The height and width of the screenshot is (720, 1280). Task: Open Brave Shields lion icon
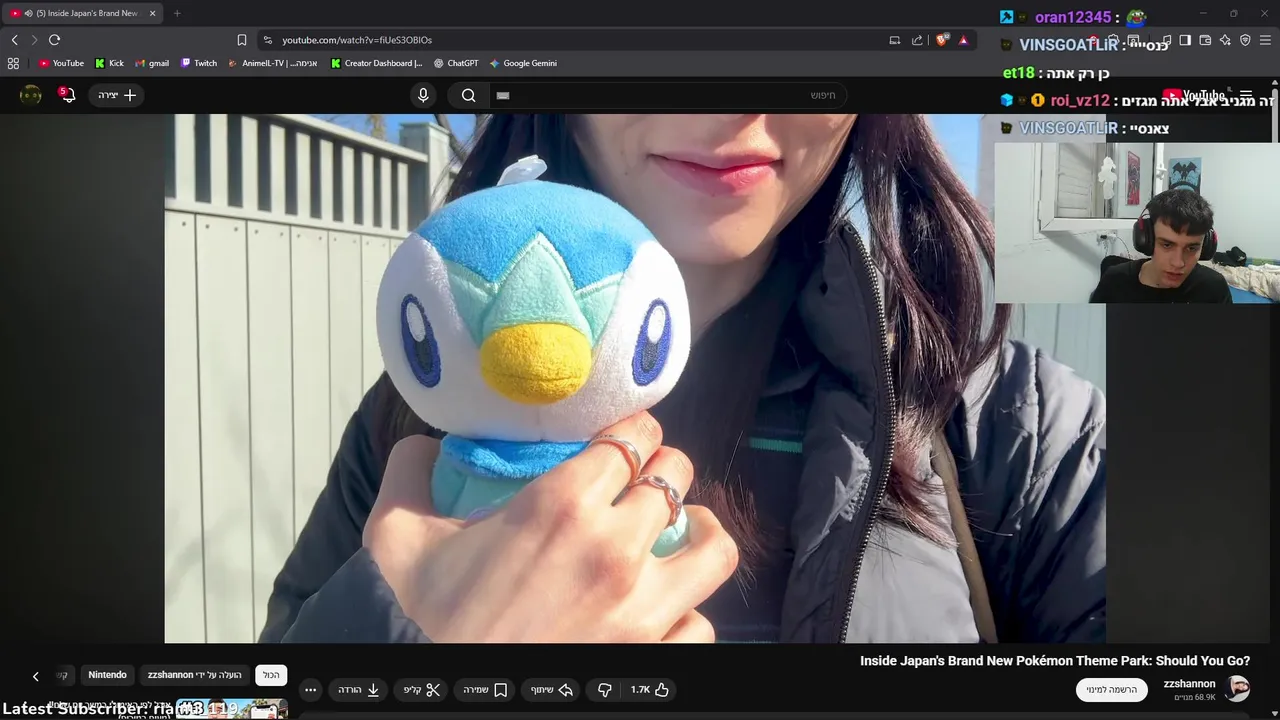coord(942,40)
